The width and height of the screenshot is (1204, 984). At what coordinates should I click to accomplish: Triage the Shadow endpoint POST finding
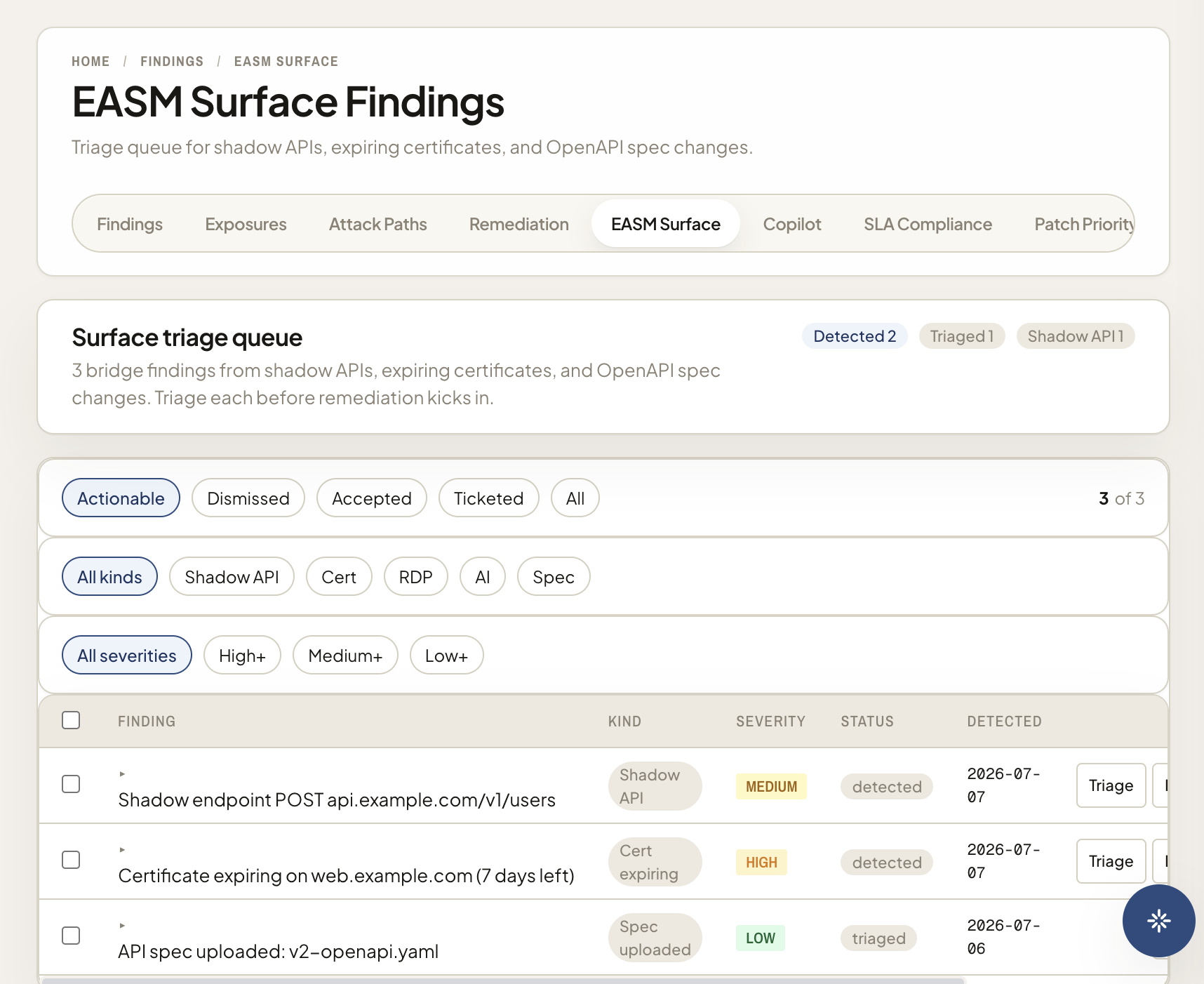point(1111,785)
